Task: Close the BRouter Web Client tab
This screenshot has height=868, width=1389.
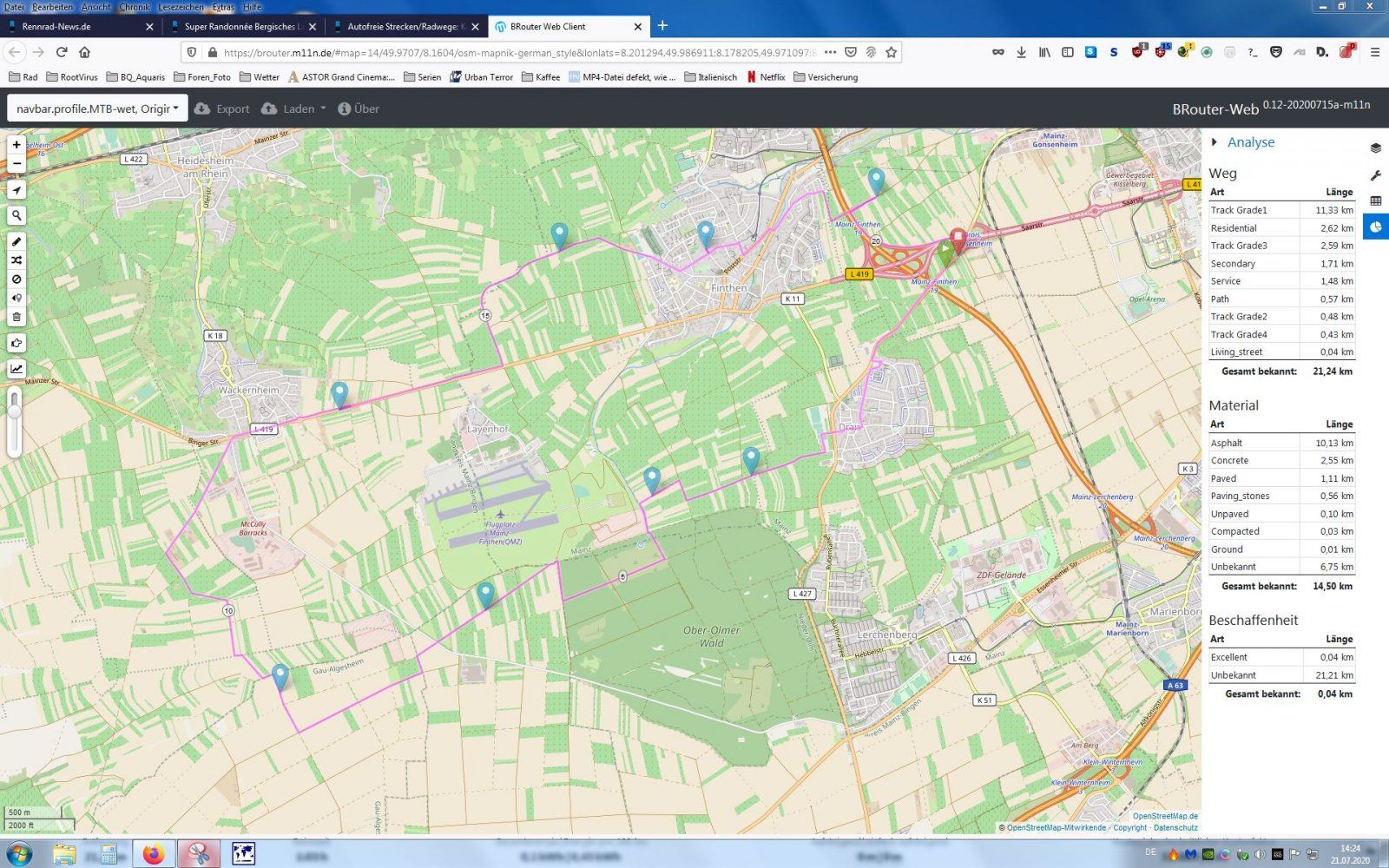Action: tap(638, 27)
